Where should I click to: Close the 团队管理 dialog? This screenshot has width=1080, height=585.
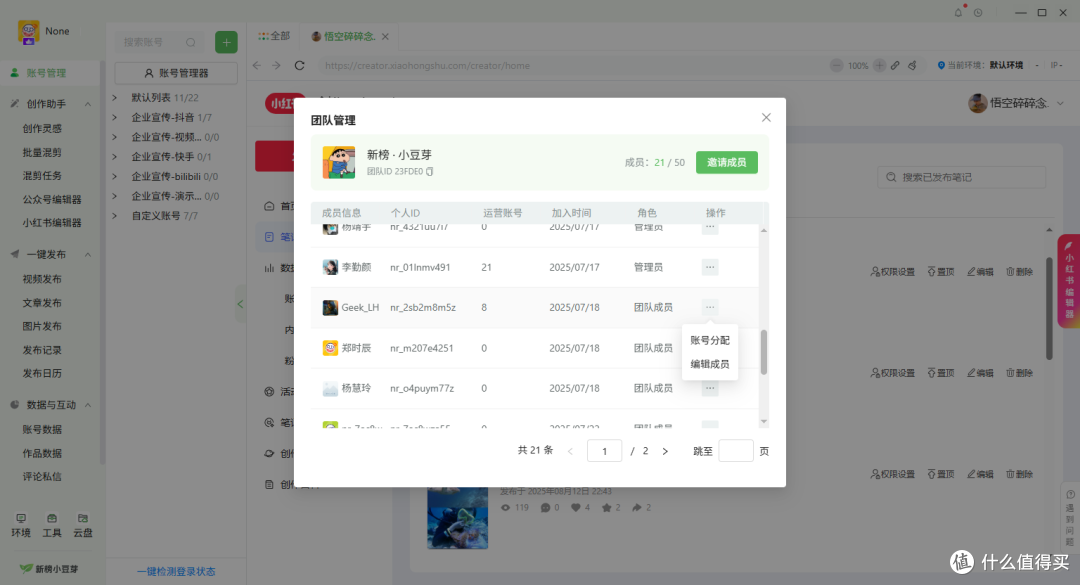[x=766, y=118]
